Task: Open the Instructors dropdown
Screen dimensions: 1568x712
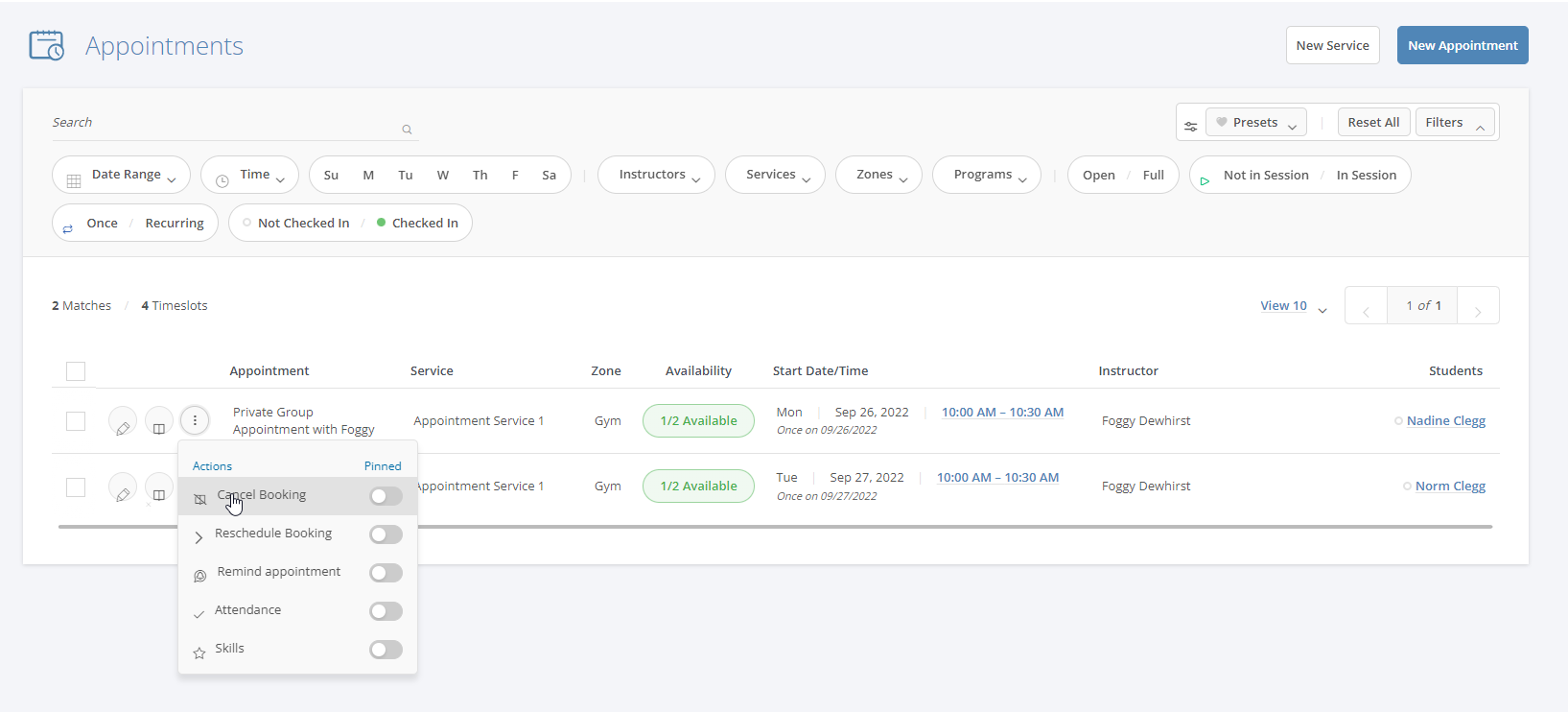Action: 656,175
